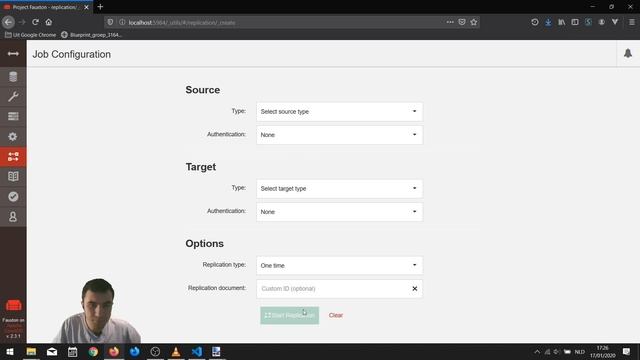This screenshot has height=360, width=640.
Task: Open the Windows notification center
Action: (x=627, y=351)
